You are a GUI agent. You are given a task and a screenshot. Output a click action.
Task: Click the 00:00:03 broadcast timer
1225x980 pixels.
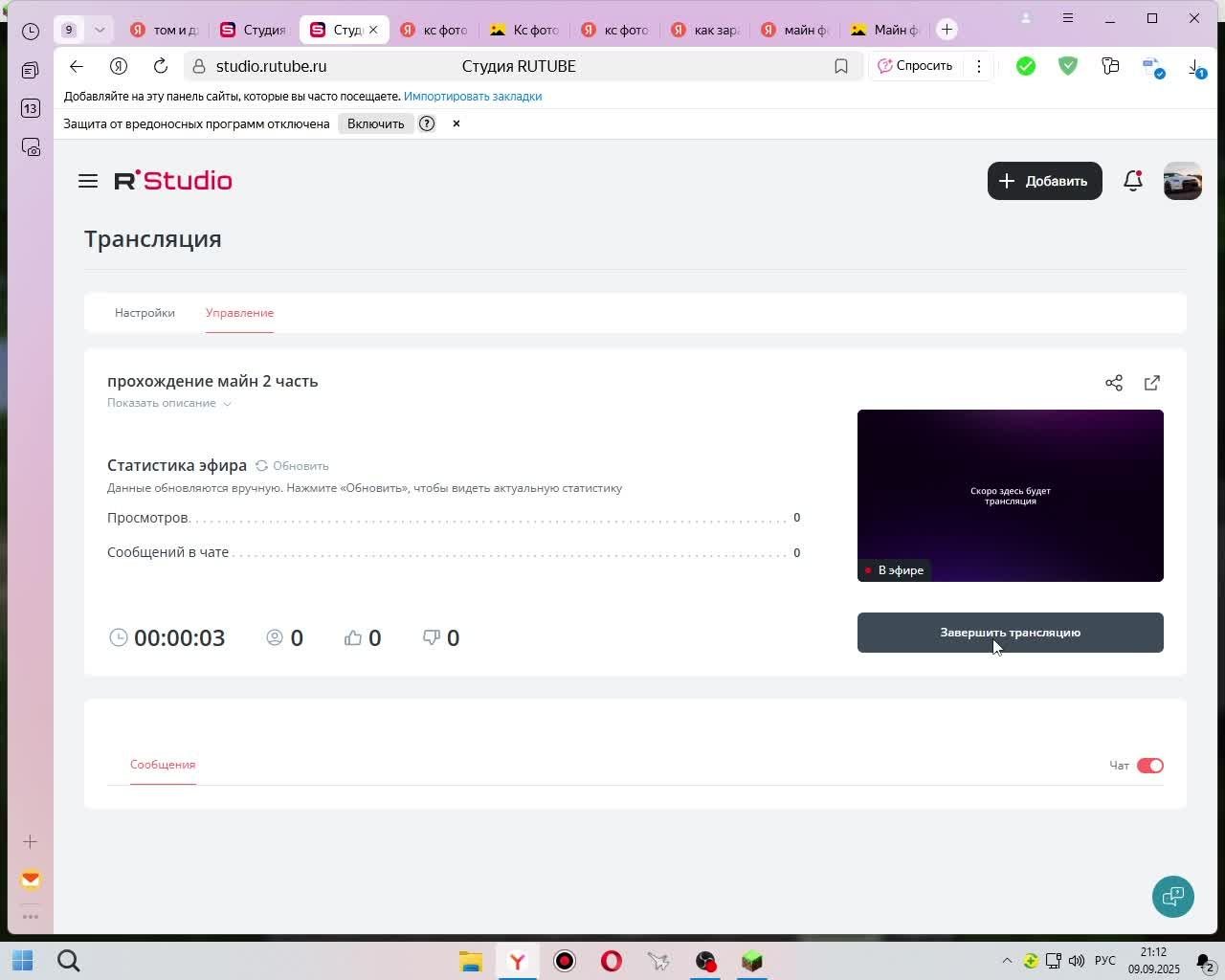click(180, 638)
